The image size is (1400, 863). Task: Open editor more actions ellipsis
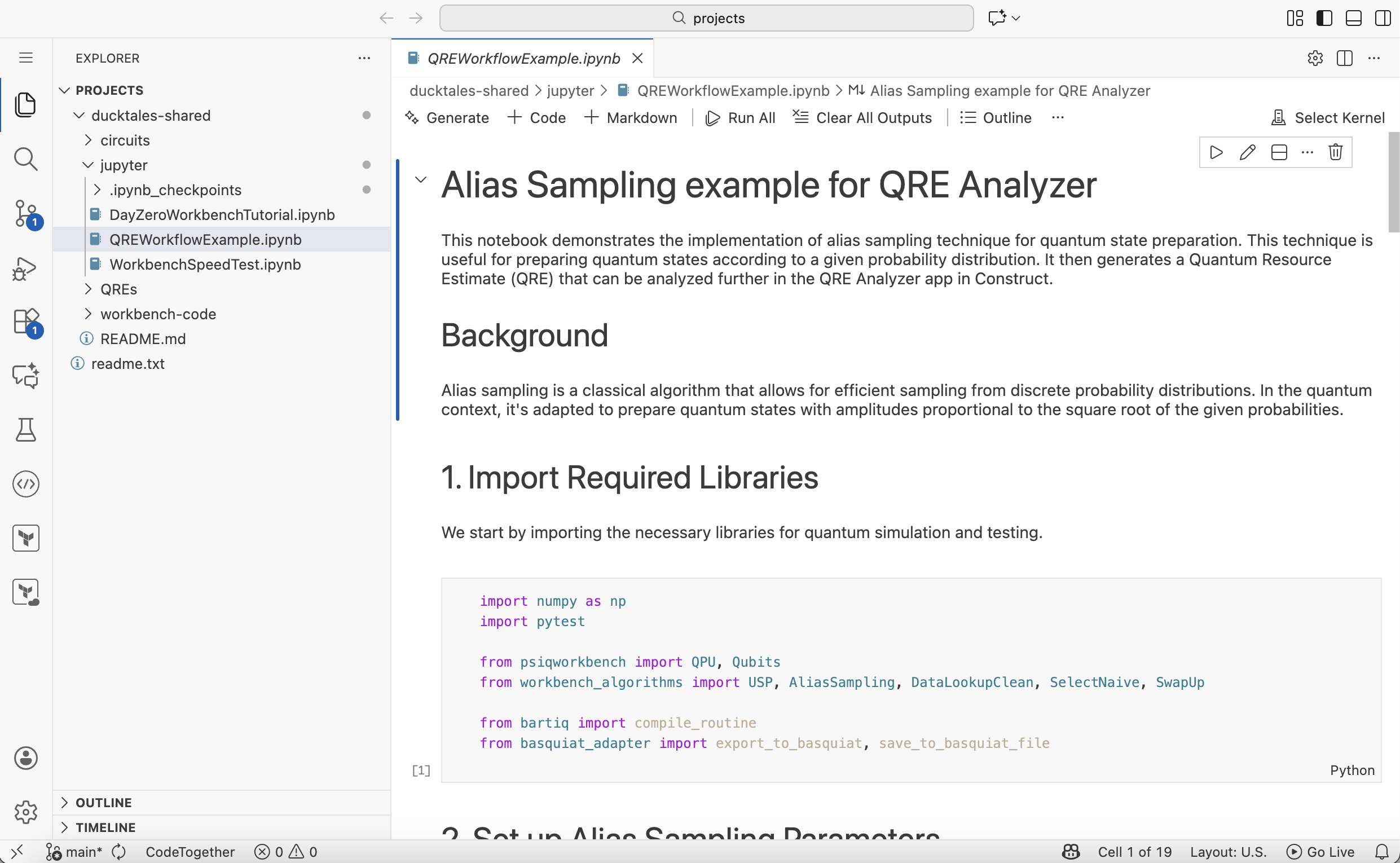pos(1374,58)
